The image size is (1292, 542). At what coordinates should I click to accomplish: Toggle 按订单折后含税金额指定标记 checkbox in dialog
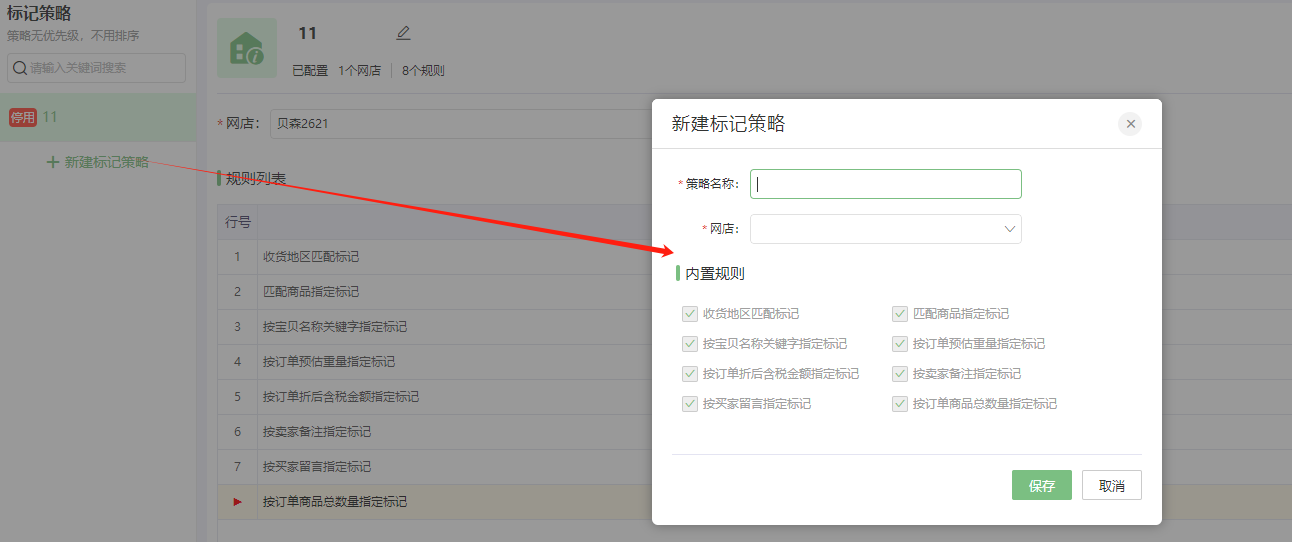point(689,374)
